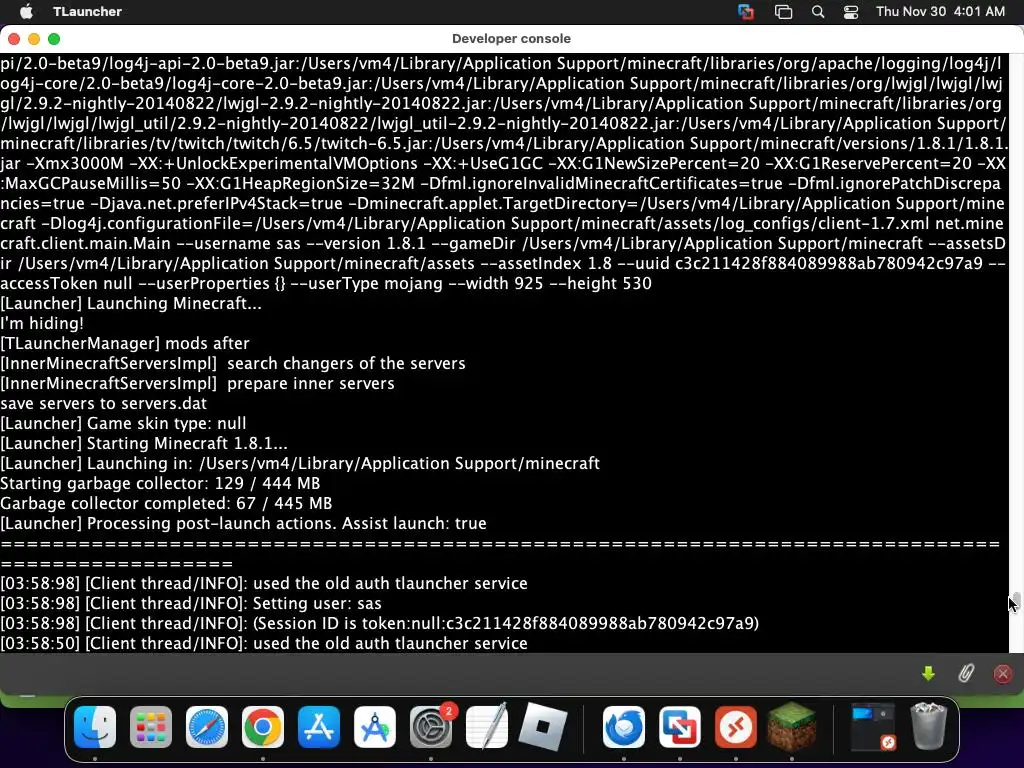Click the 'Session ID is token:null' log line

point(379,624)
